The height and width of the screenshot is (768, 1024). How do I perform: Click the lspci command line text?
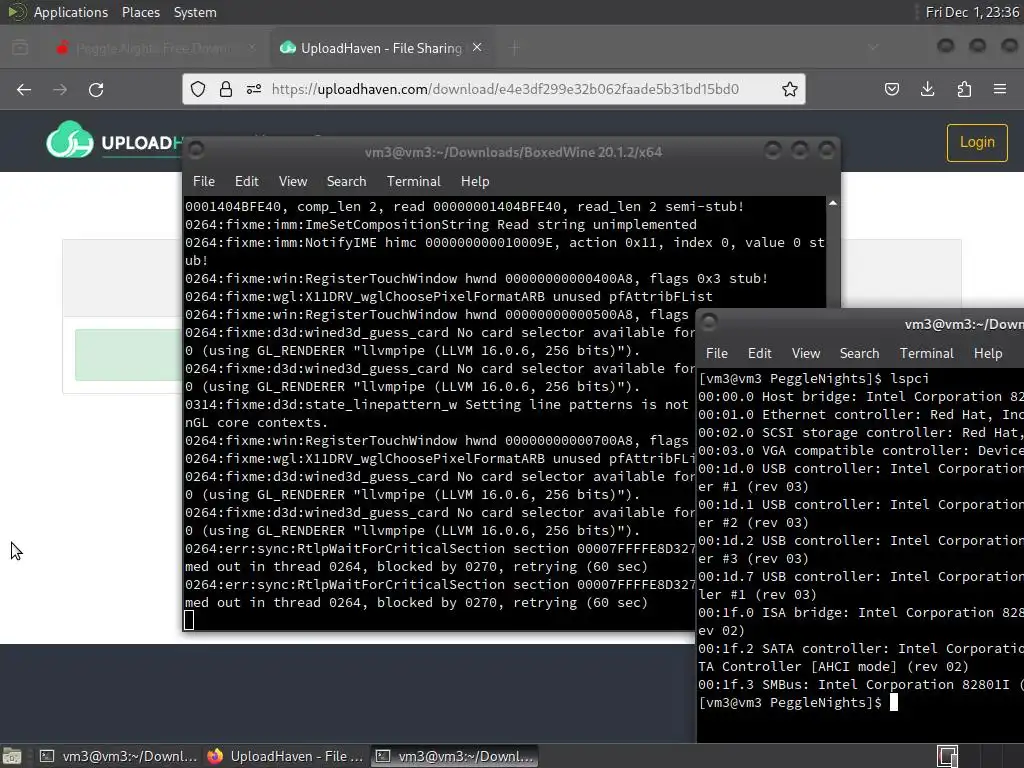pos(910,379)
